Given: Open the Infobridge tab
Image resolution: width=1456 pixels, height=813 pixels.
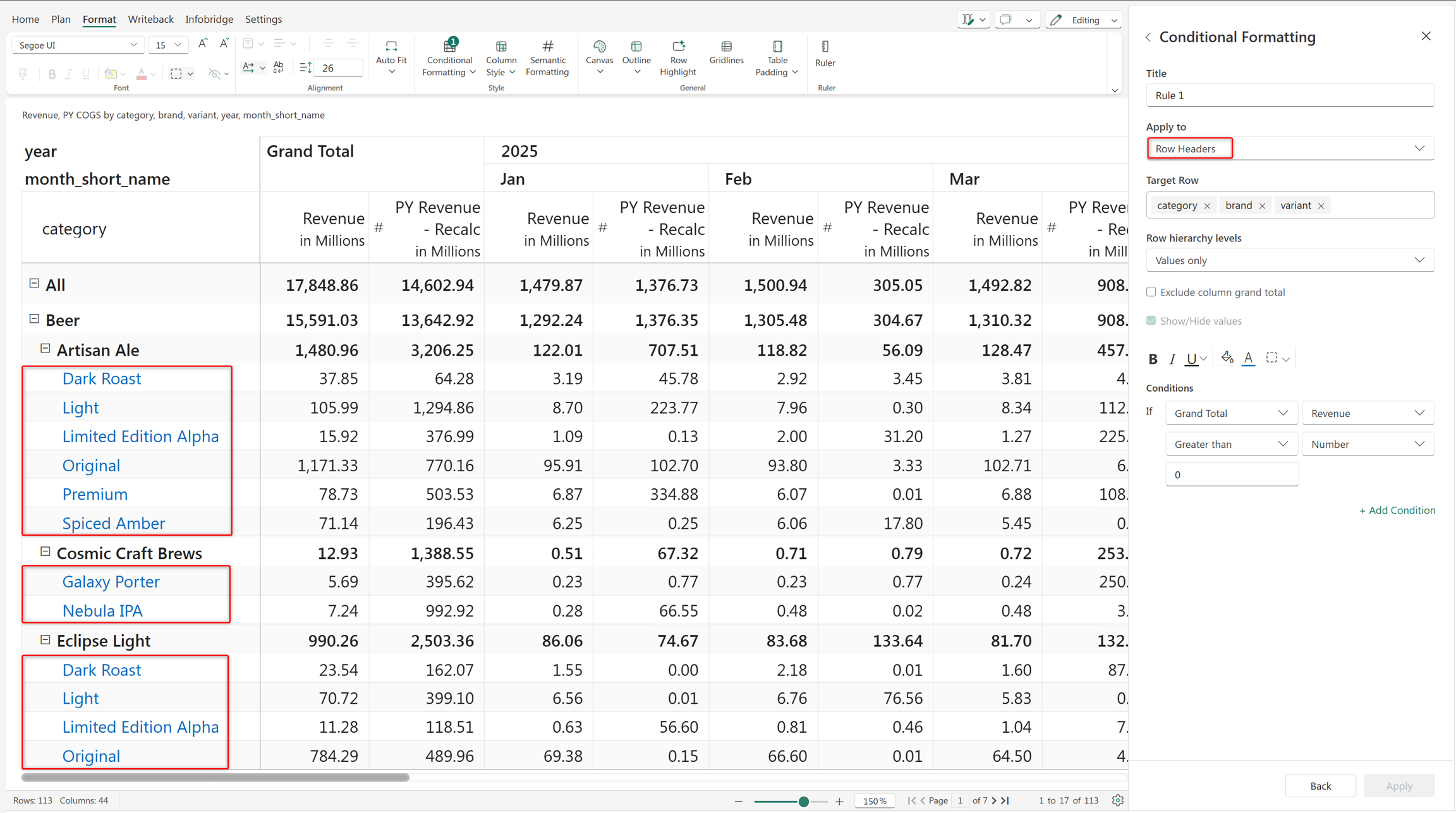Looking at the screenshot, I should click(x=209, y=19).
